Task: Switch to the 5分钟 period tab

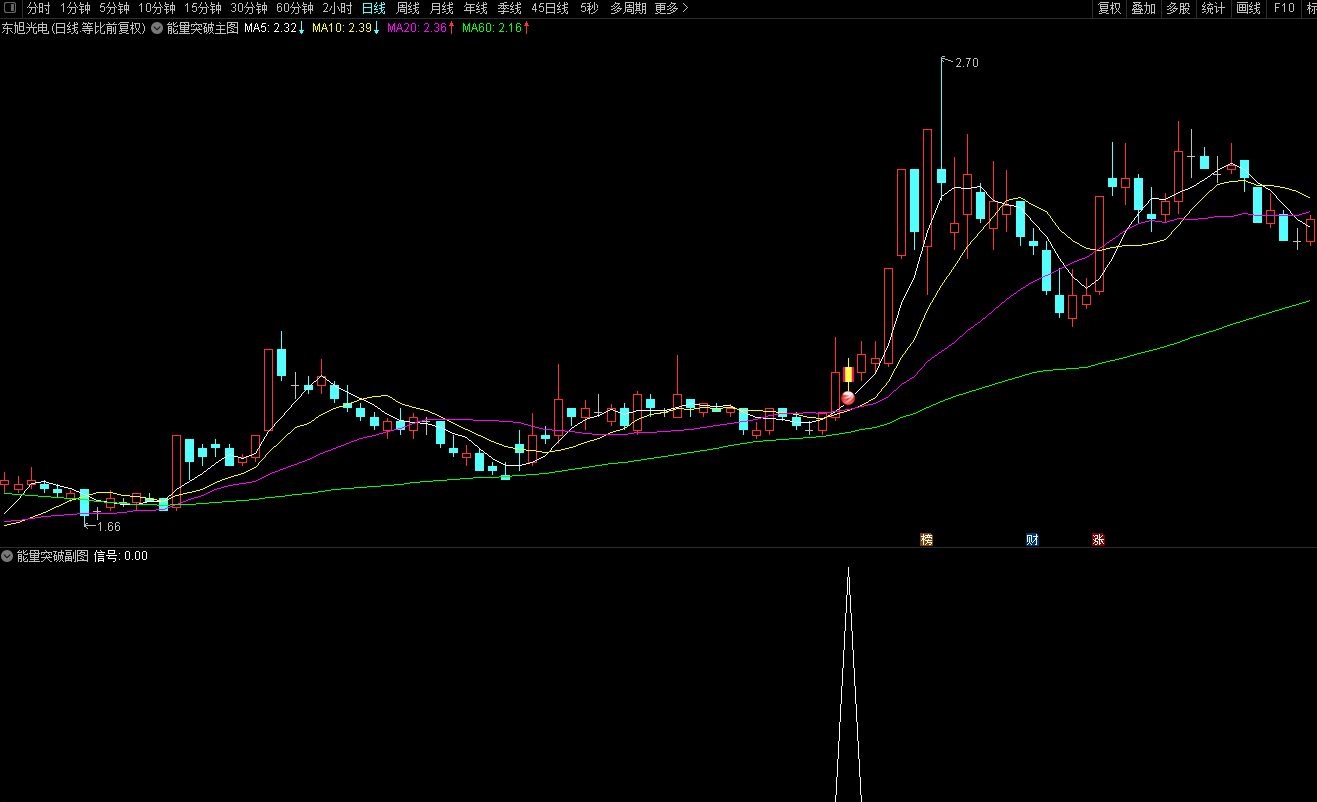Action: click(115, 8)
